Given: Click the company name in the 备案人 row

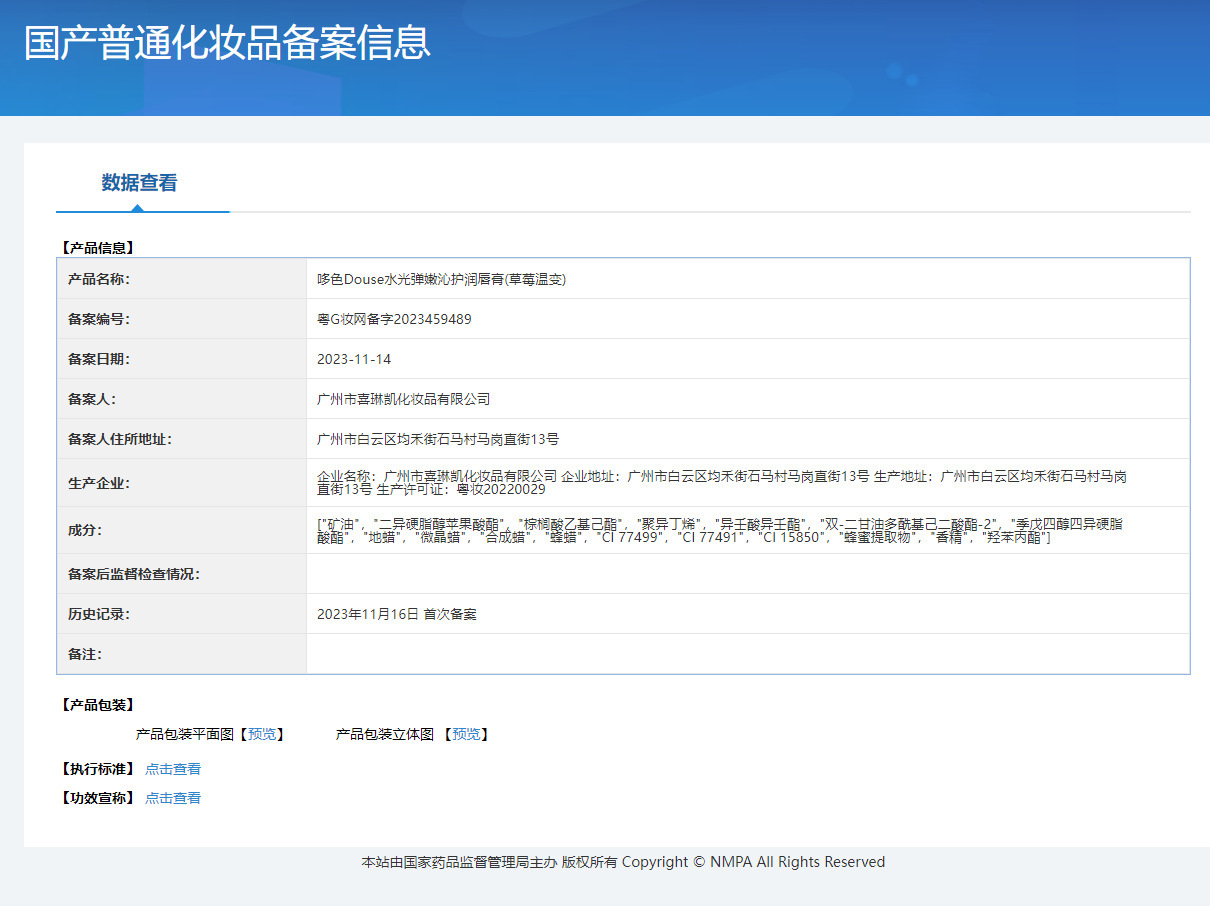Looking at the screenshot, I should click(x=403, y=399).
